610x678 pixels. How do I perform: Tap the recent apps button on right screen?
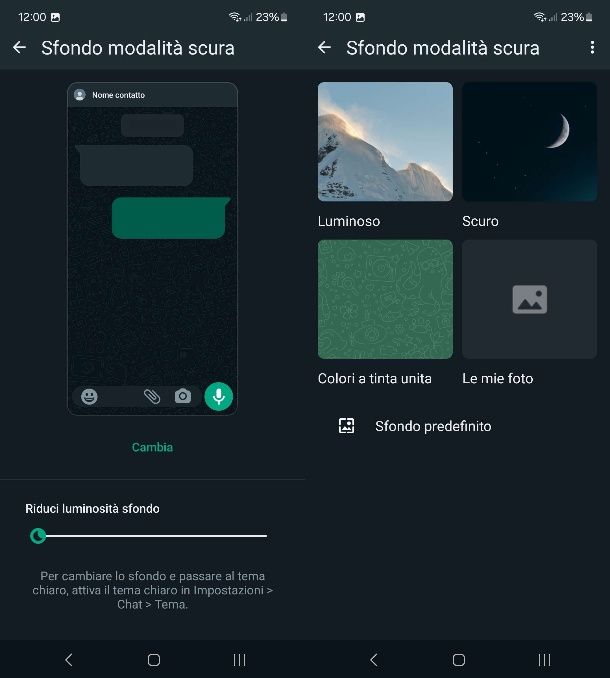pyautogui.click(x=544, y=660)
